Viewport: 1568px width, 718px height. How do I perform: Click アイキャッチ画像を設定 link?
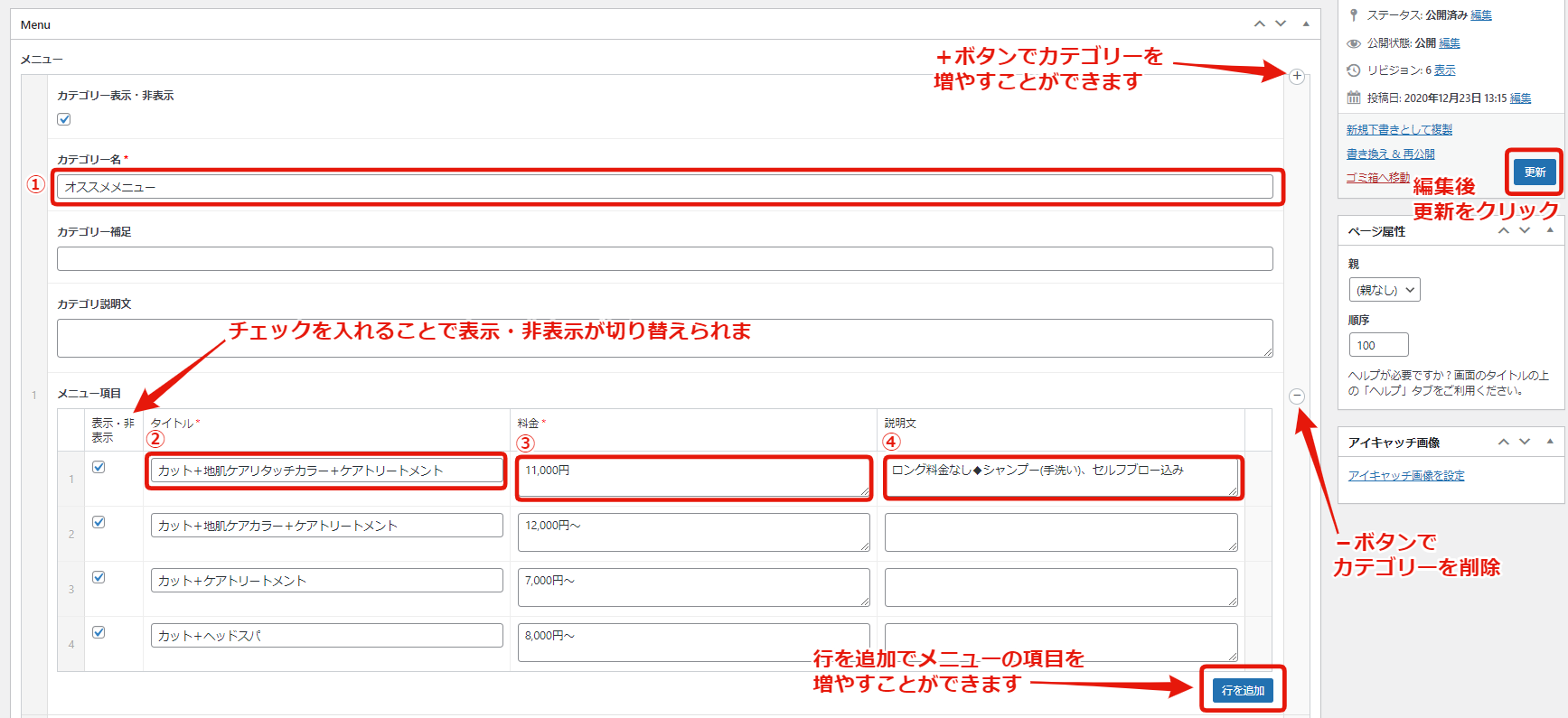coord(1405,476)
